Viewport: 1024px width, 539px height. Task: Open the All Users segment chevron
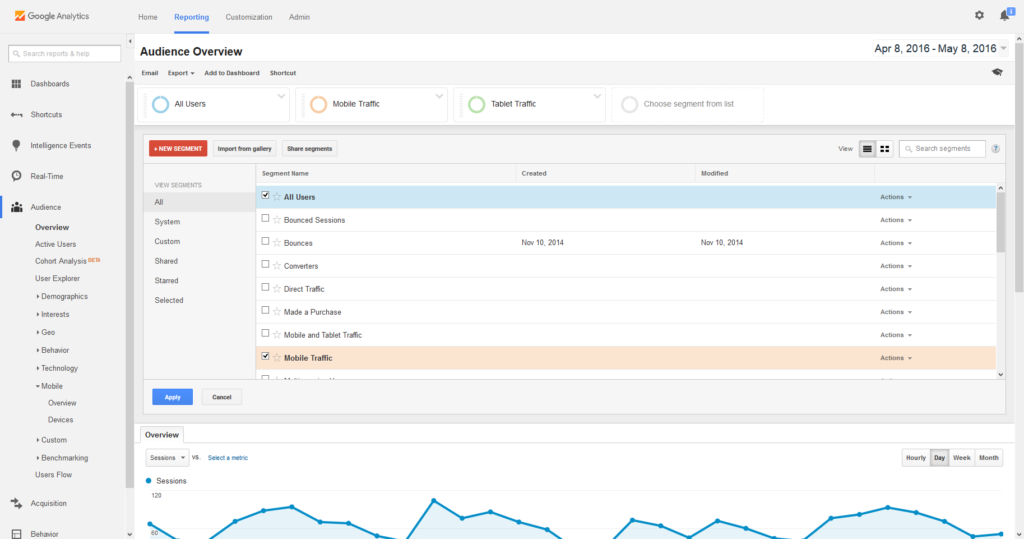(x=281, y=96)
